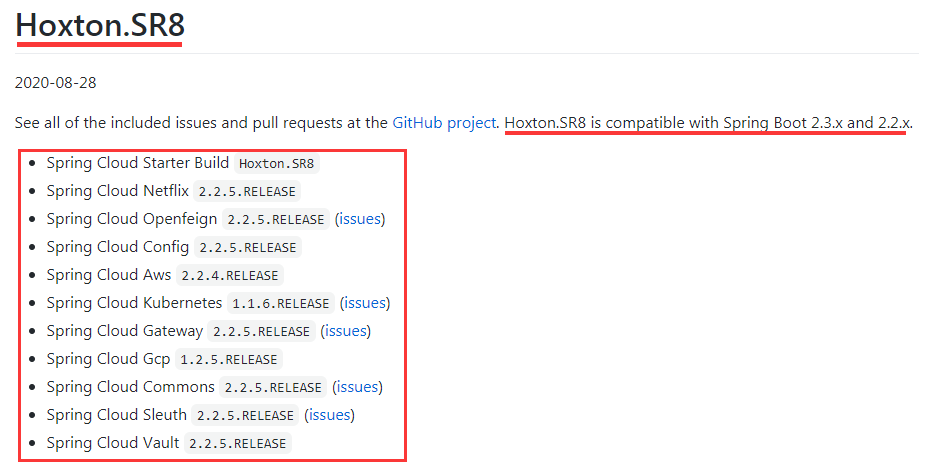Click Spring Cloud Gateway version badge
The width and height of the screenshot is (939, 472).
tap(262, 331)
